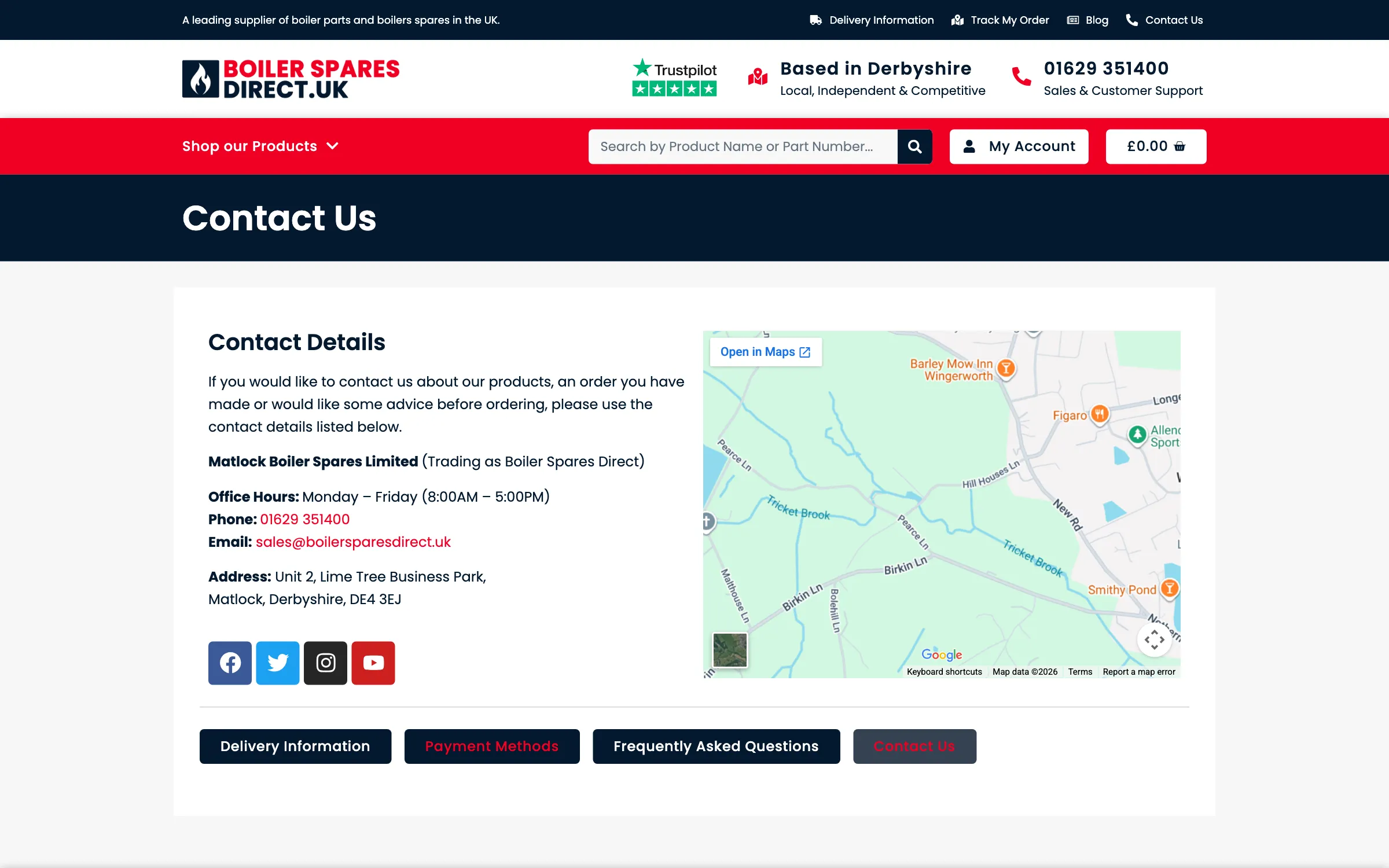Click the Map data ©2026 text
The image size is (1389, 868).
coord(1025,672)
